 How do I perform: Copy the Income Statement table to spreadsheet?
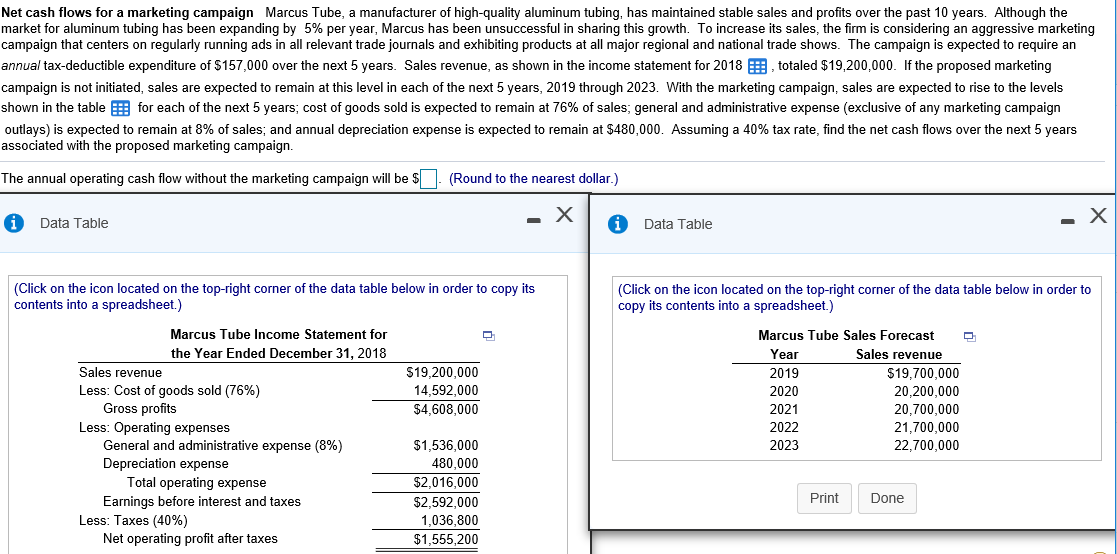coord(488,335)
